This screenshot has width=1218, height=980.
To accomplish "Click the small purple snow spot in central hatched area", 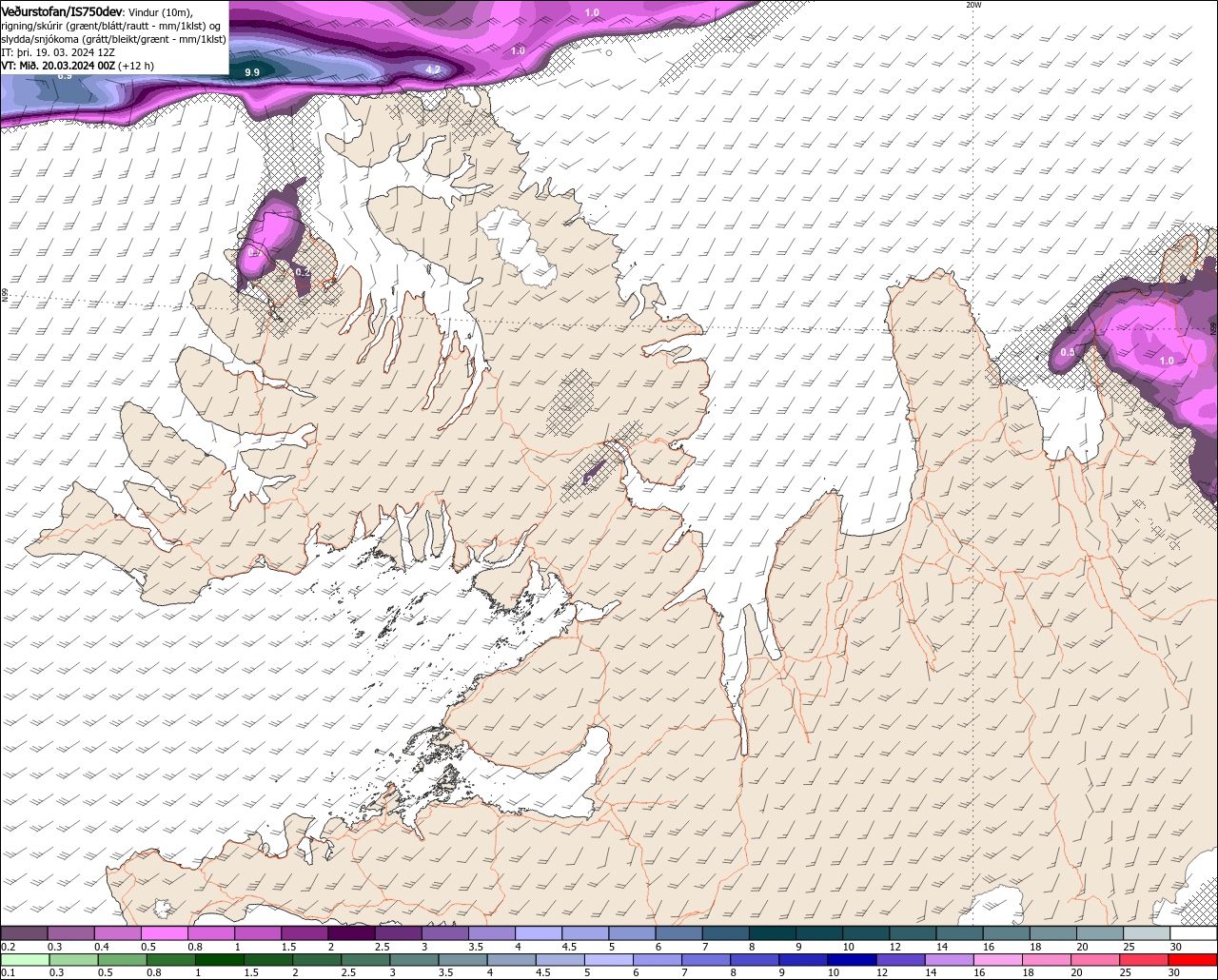I will coord(594,471).
